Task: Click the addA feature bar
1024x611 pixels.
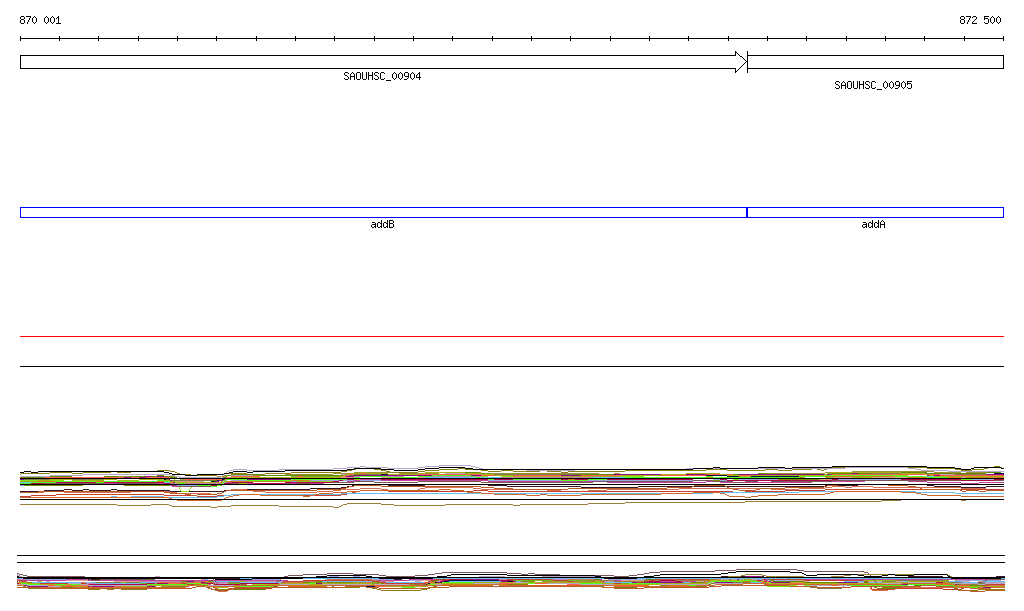Action: (875, 212)
